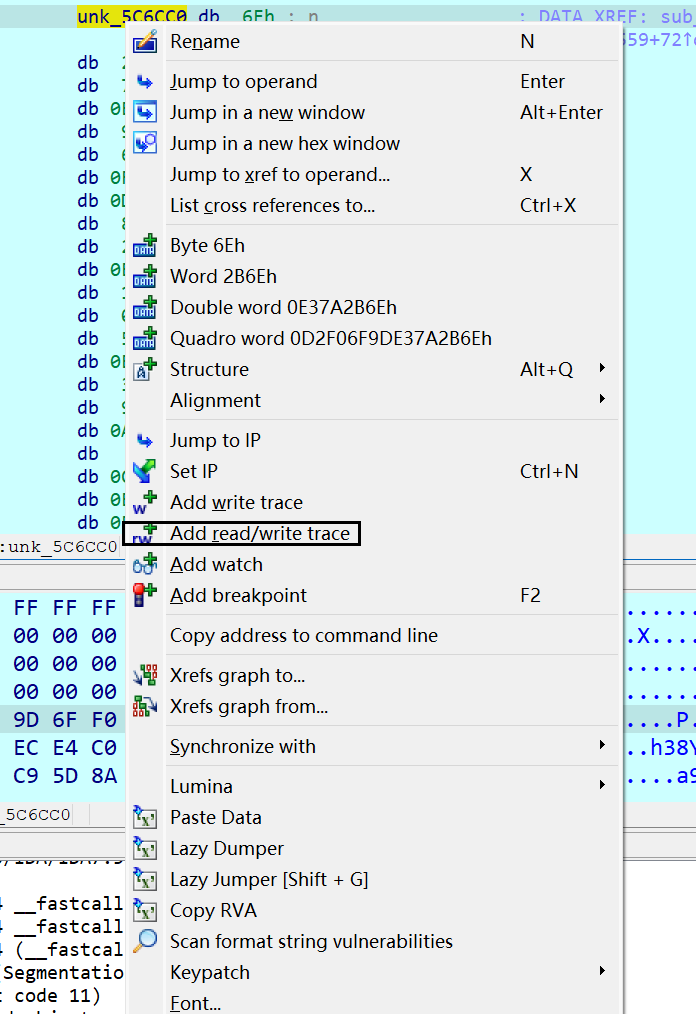Image resolution: width=696 pixels, height=1014 pixels.
Task: Click the Set IP arrow icon
Action: [x=145, y=471]
